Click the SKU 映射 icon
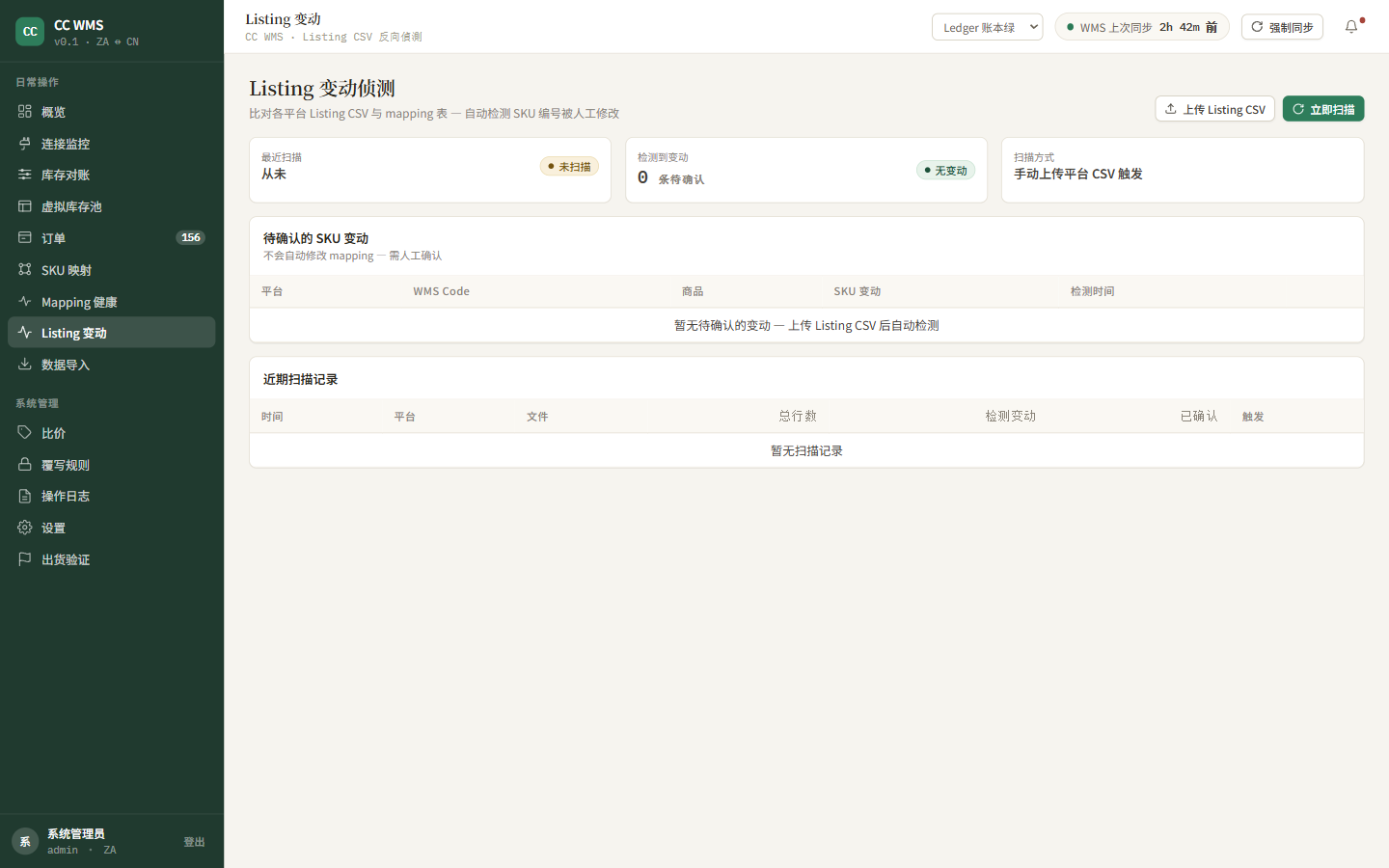Image resolution: width=1389 pixels, height=868 pixels. coord(25,270)
